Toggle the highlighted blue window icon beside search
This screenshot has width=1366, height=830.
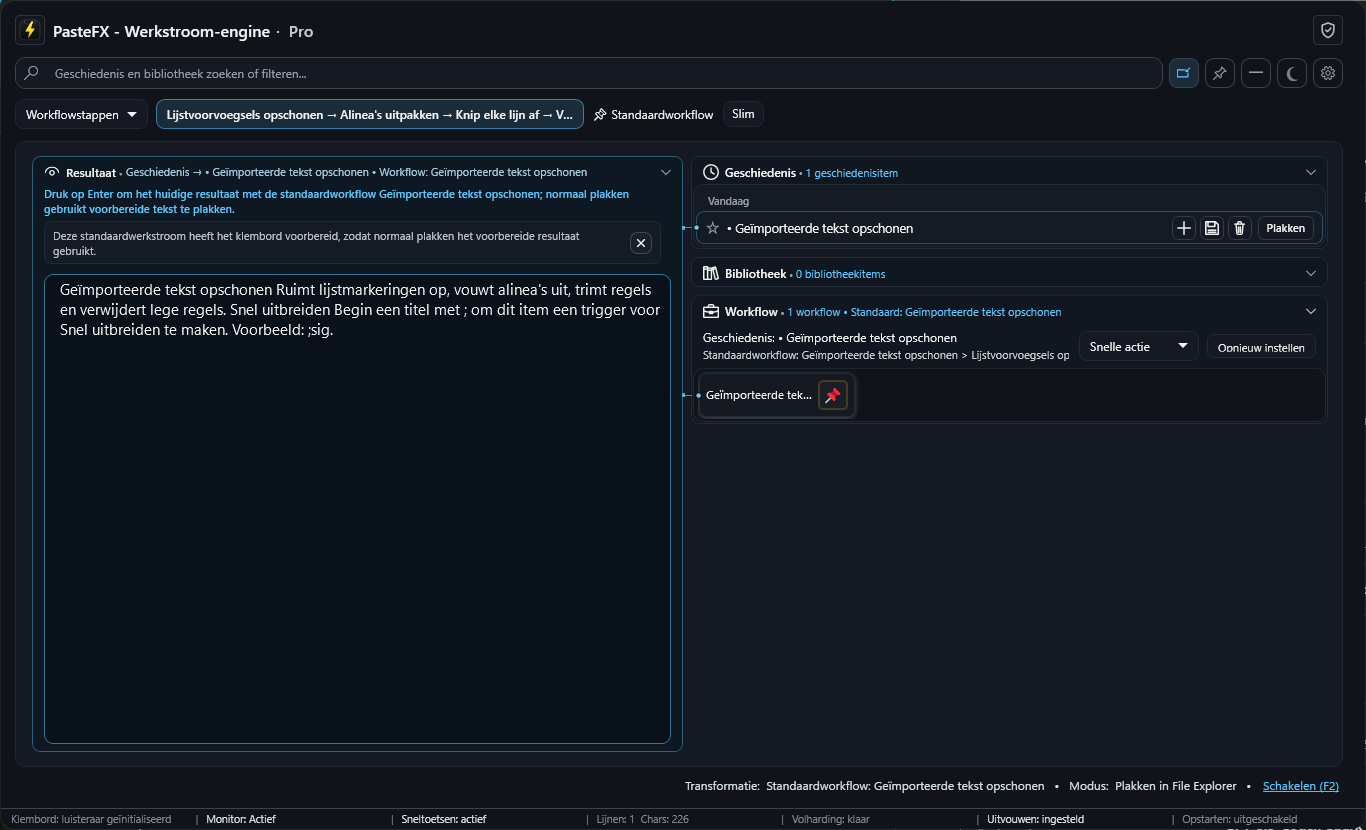1184,73
